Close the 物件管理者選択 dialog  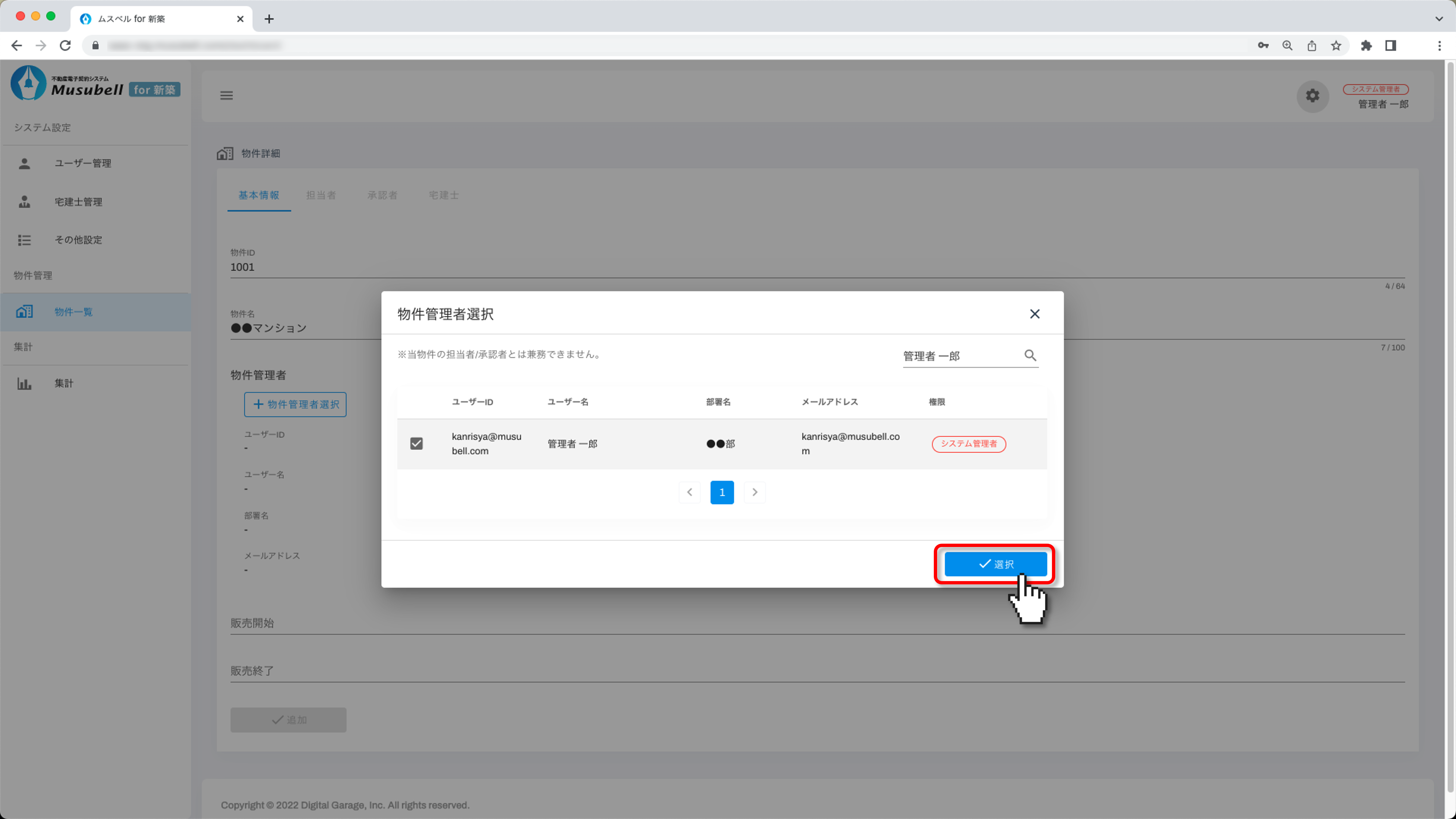point(1034,314)
